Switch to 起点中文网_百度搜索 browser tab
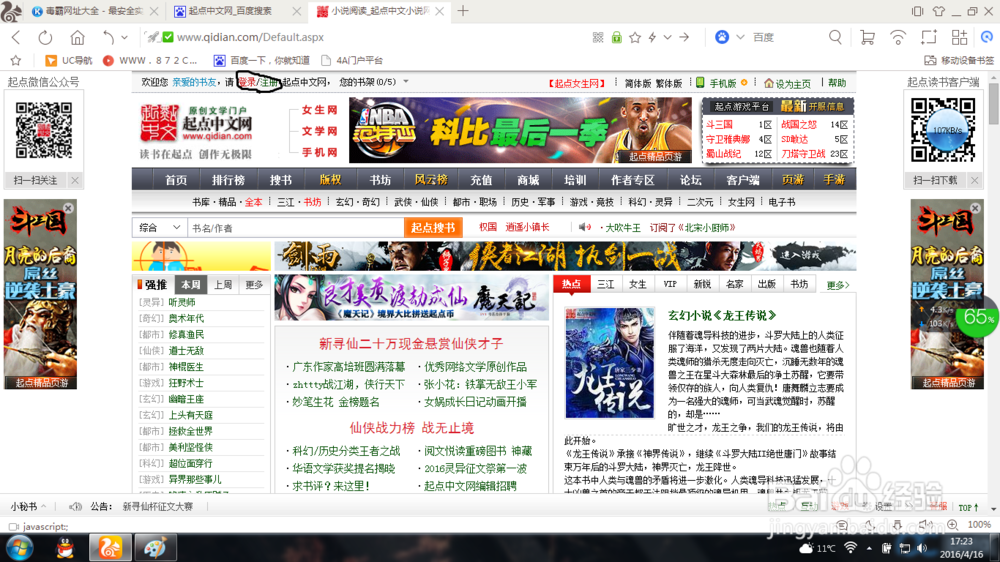Image resolution: width=1000 pixels, height=562 pixels. tap(230, 11)
